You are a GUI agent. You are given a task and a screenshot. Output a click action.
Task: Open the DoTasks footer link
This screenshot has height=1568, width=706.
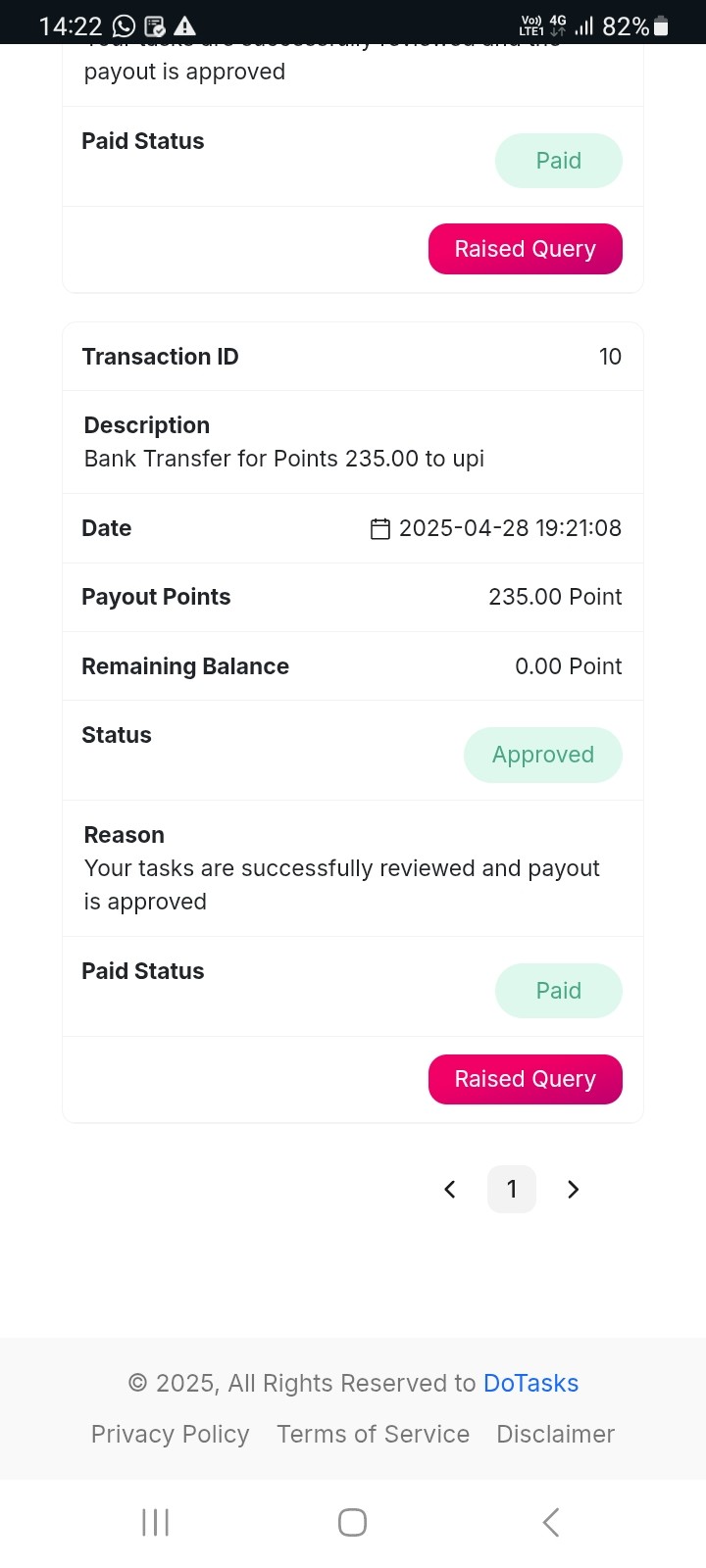[x=530, y=1383]
